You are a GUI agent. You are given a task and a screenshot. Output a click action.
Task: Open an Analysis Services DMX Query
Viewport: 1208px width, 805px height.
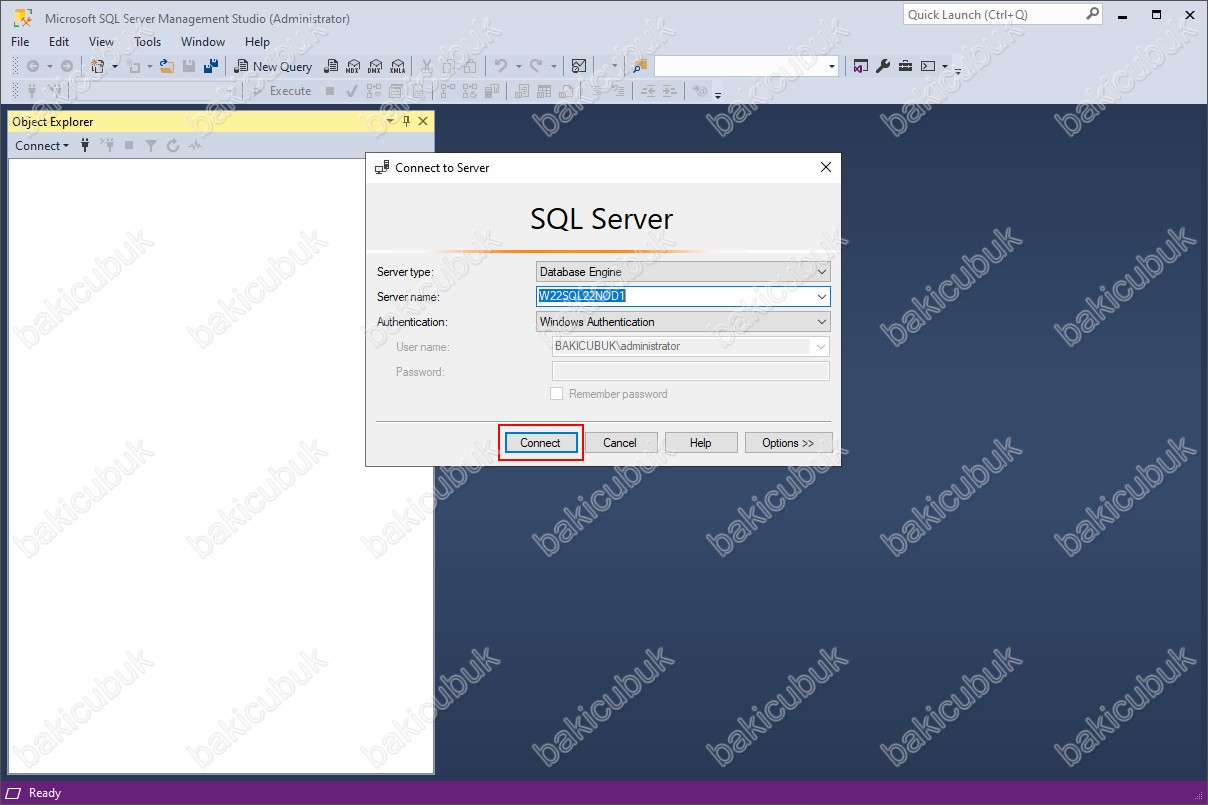[x=375, y=66]
